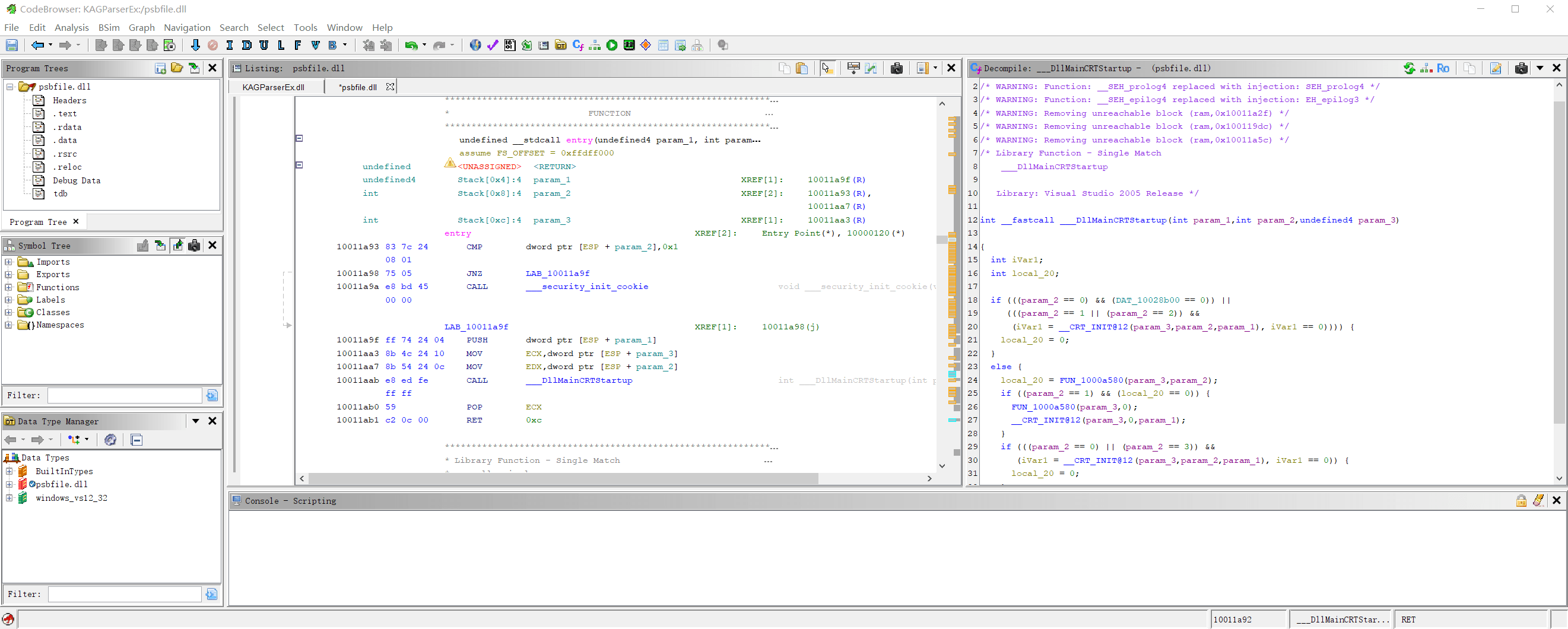Viewport: 1568px width, 629px height.
Task: Expand the Classes node in Symbol Tree
Action: [x=8, y=313]
